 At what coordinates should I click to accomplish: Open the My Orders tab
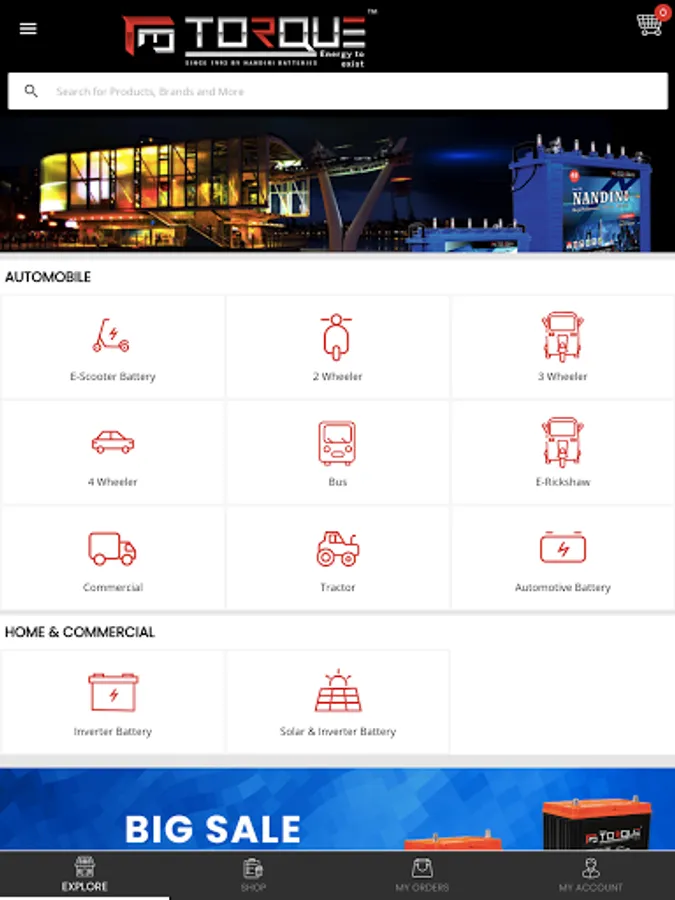422,875
